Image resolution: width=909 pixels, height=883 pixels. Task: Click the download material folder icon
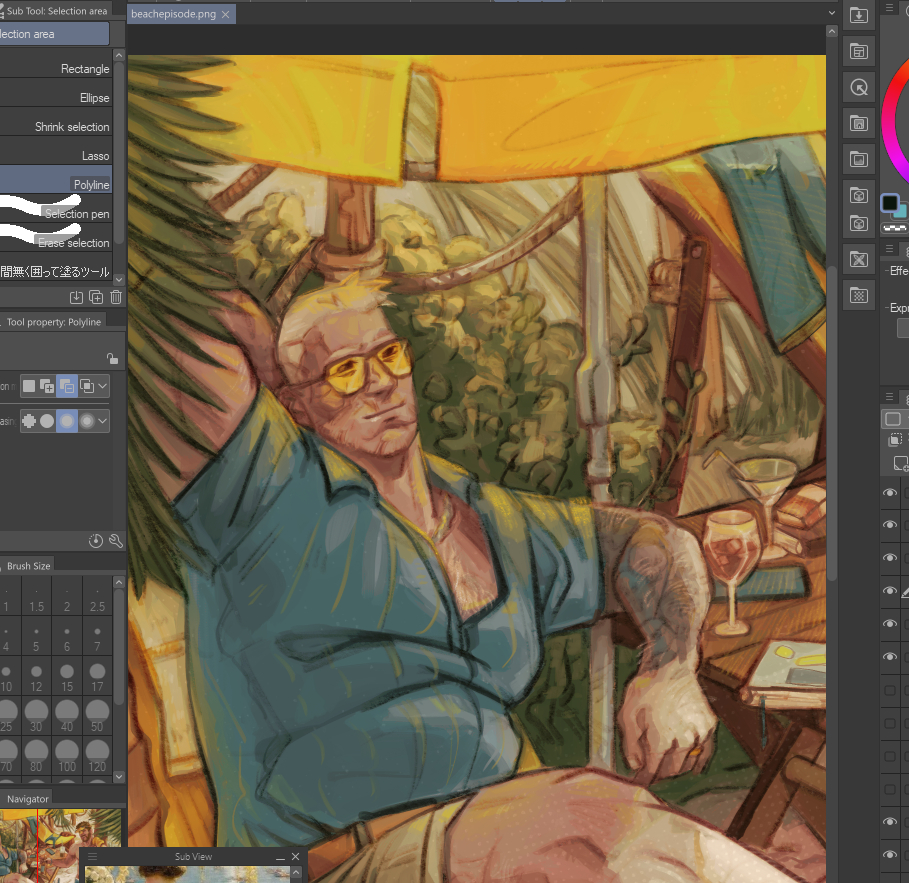[857, 15]
